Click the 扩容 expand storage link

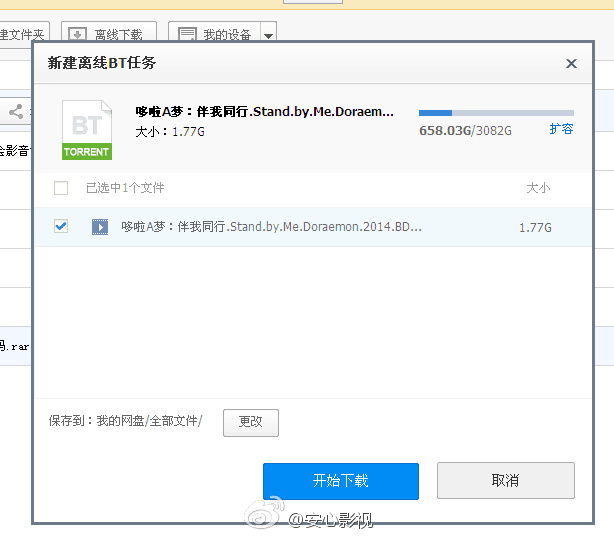click(x=561, y=129)
